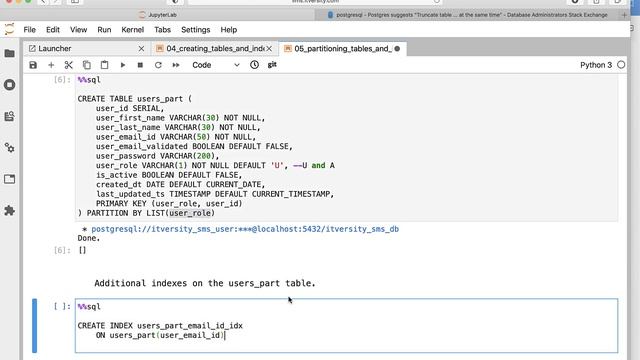Restart kernel and run all cells

point(176,65)
